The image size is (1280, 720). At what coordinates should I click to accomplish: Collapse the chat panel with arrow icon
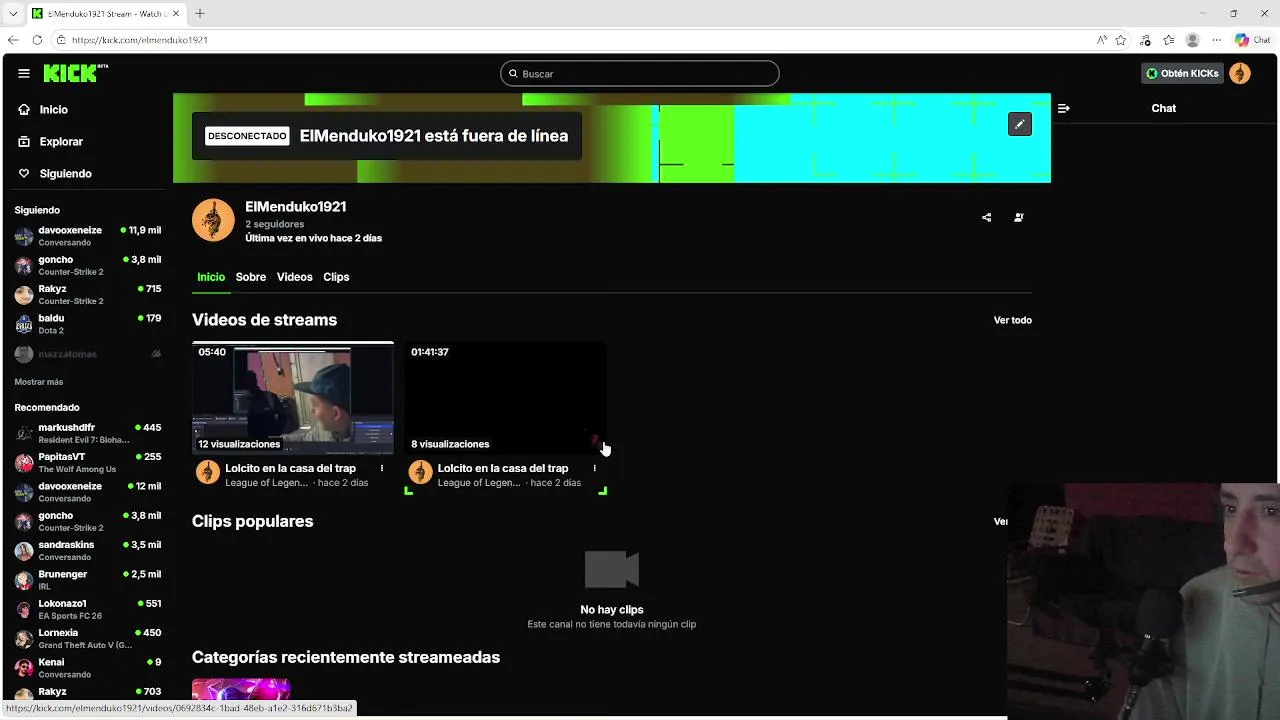point(1063,108)
